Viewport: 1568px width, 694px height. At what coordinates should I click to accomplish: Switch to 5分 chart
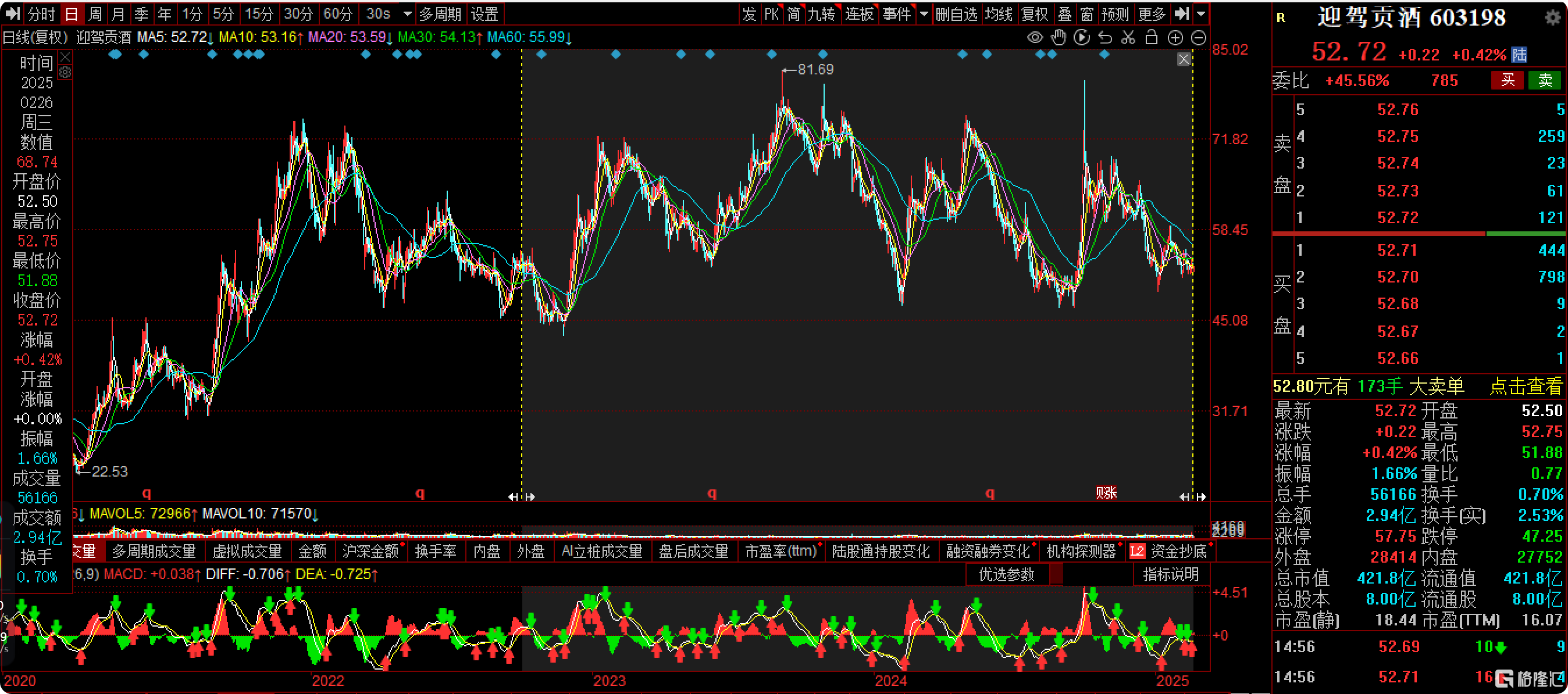223,13
